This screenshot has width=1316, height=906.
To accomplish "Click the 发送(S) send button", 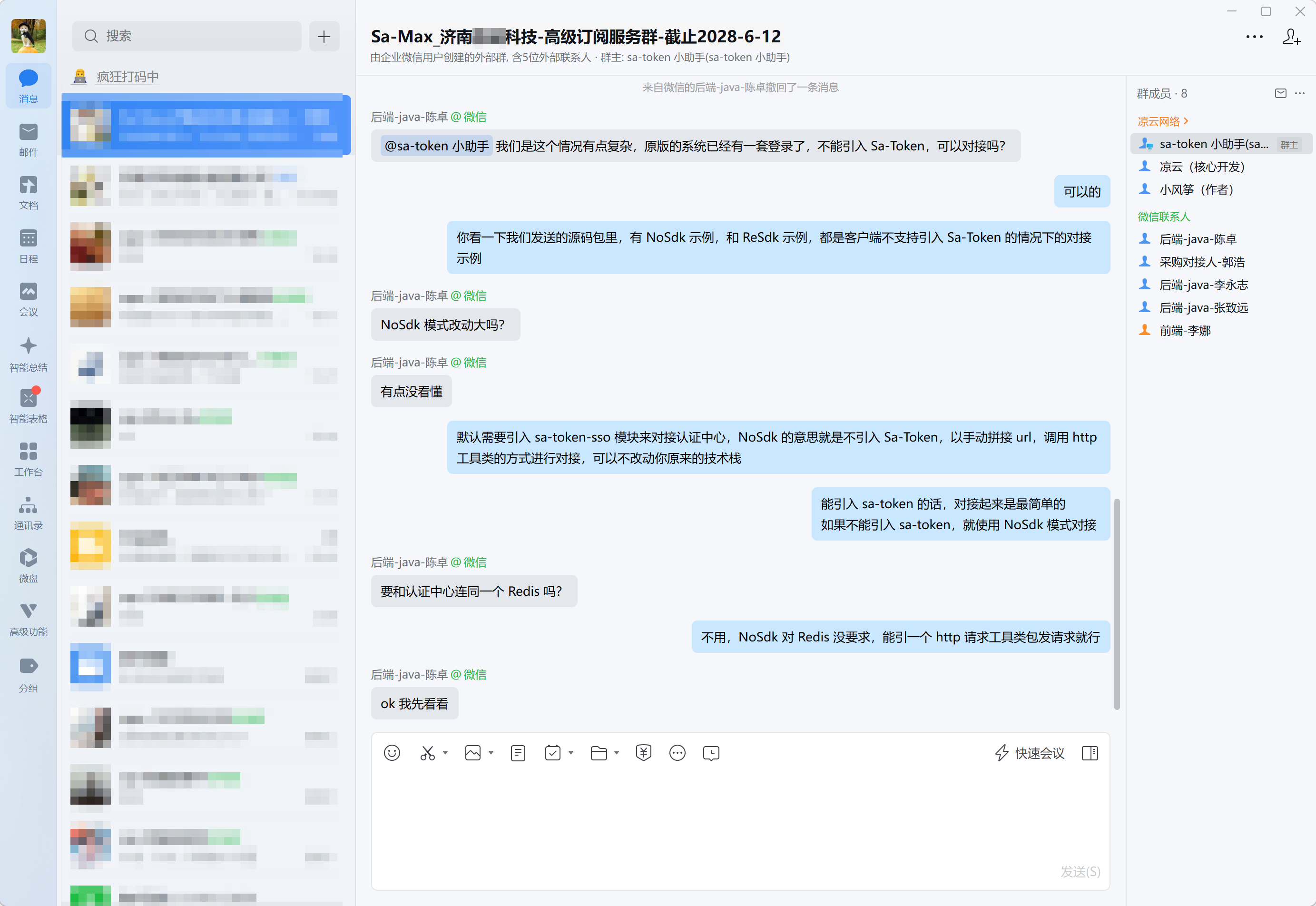I will [1080, 871].
